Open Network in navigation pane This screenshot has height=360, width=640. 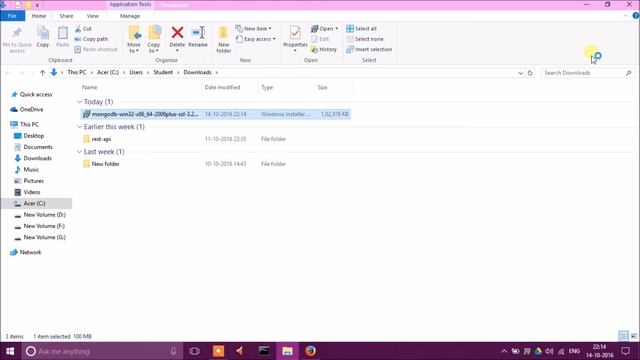click(x=30, y=252)
